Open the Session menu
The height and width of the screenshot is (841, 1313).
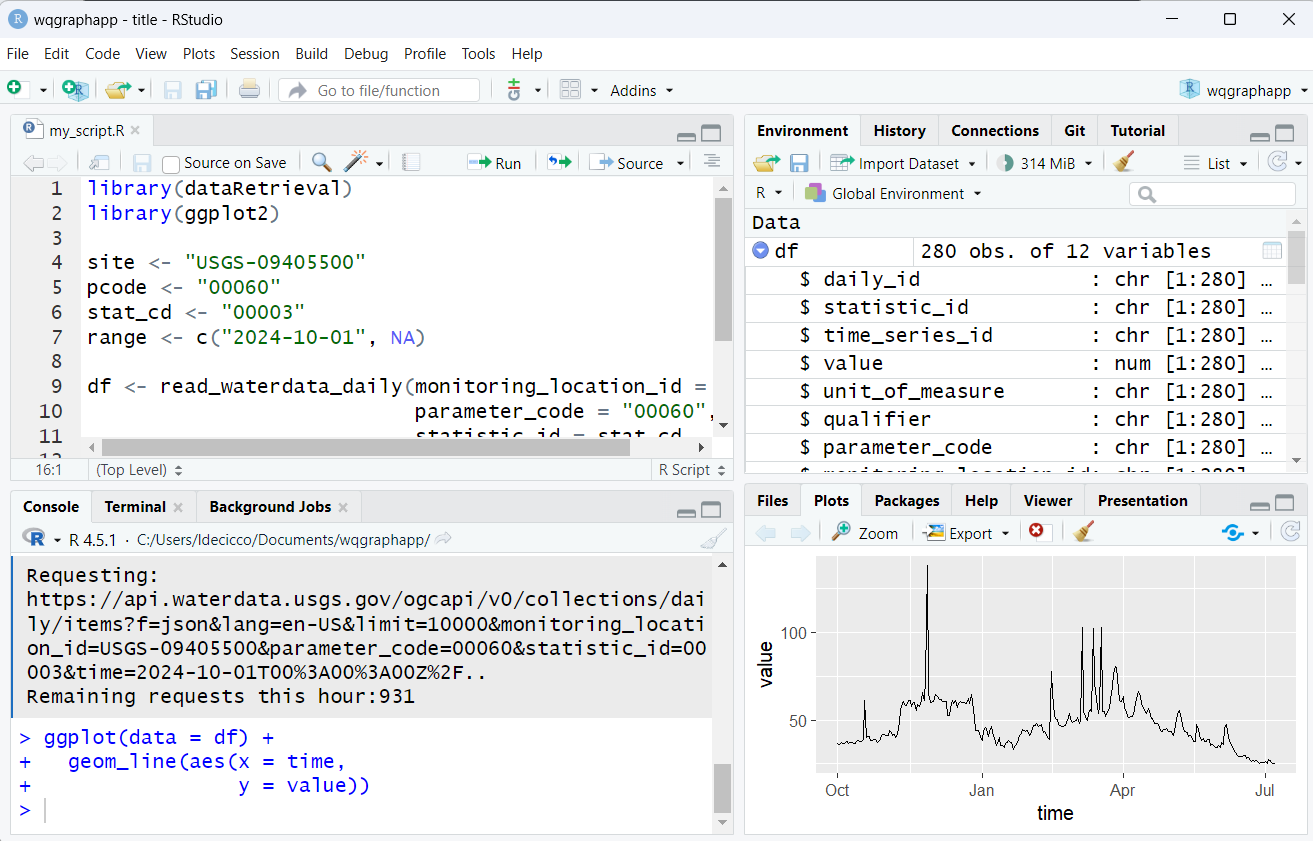click(x=254, y=54)
